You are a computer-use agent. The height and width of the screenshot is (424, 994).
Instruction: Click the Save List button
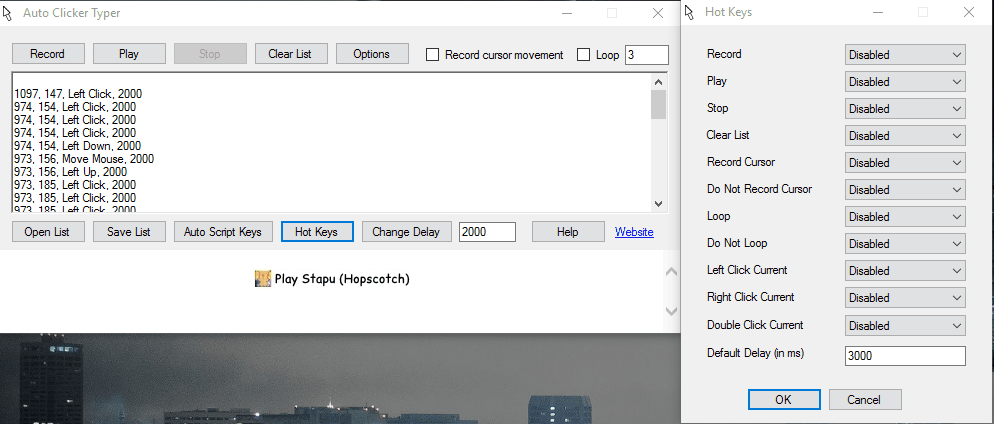point(129,232)
